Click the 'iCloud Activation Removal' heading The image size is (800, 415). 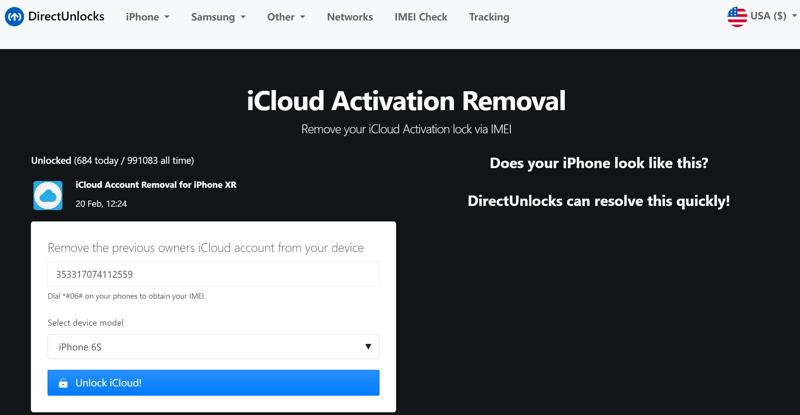(x=406, y=101)
